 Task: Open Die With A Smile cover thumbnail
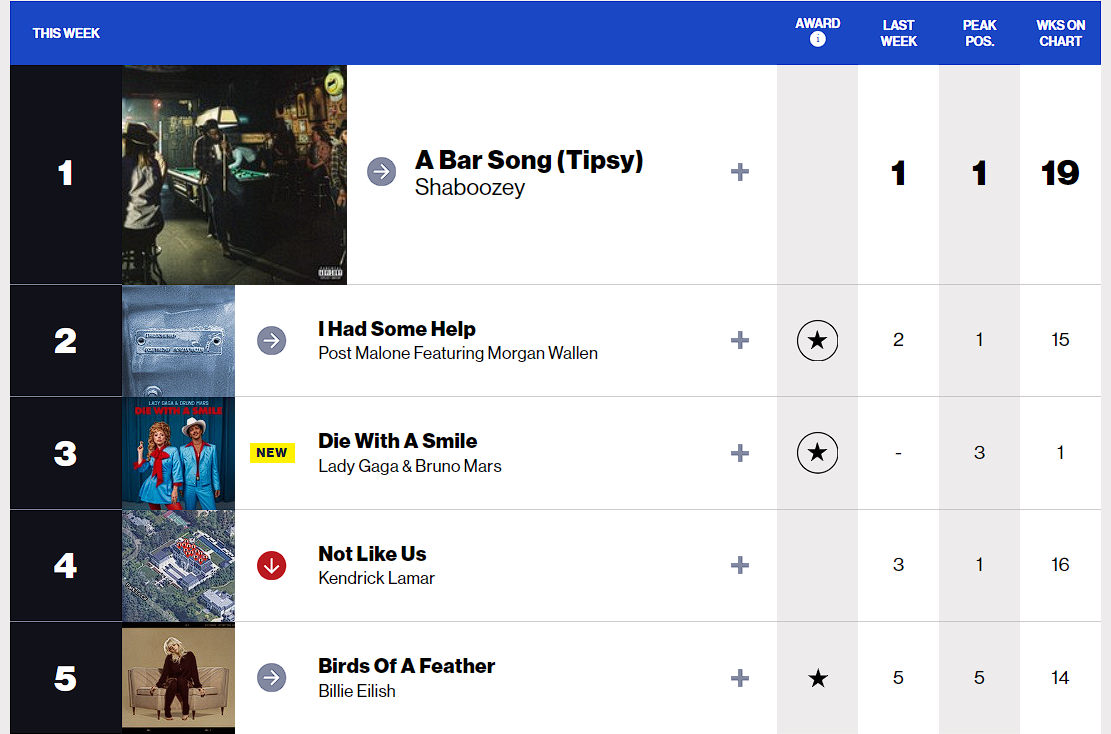[179, 453]
